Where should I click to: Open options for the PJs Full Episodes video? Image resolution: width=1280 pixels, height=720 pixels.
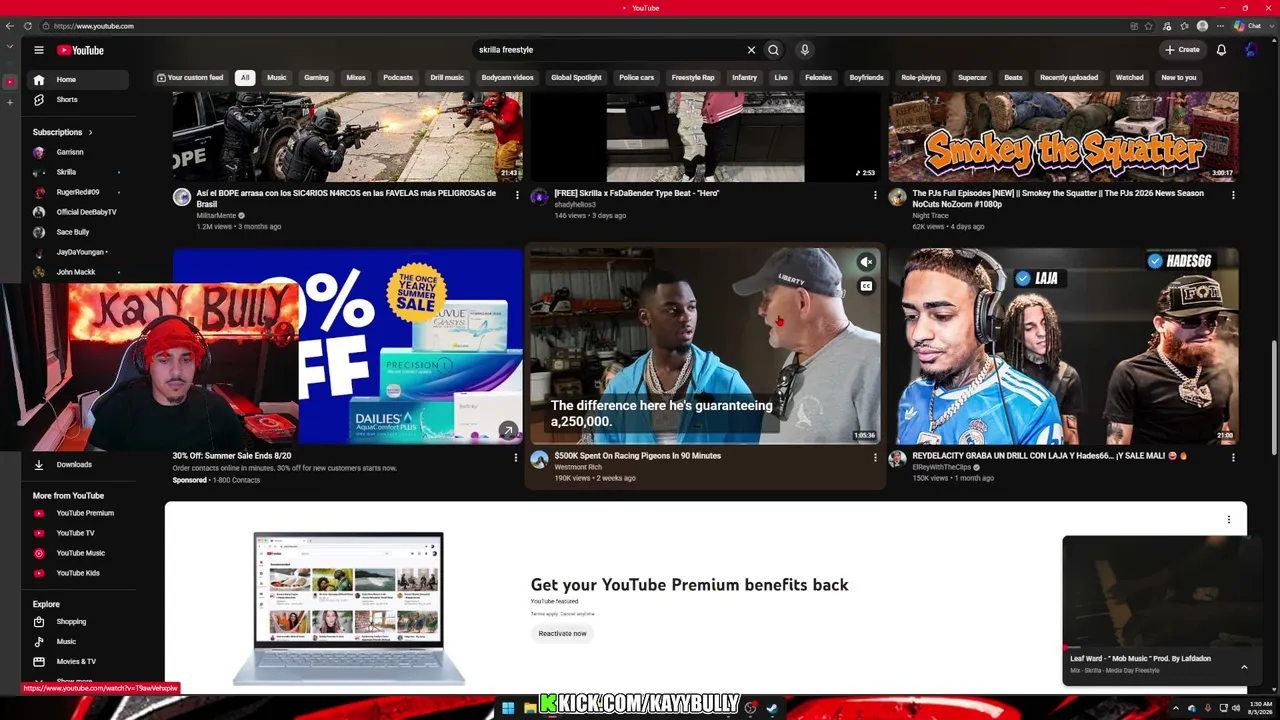(1233, 195)
